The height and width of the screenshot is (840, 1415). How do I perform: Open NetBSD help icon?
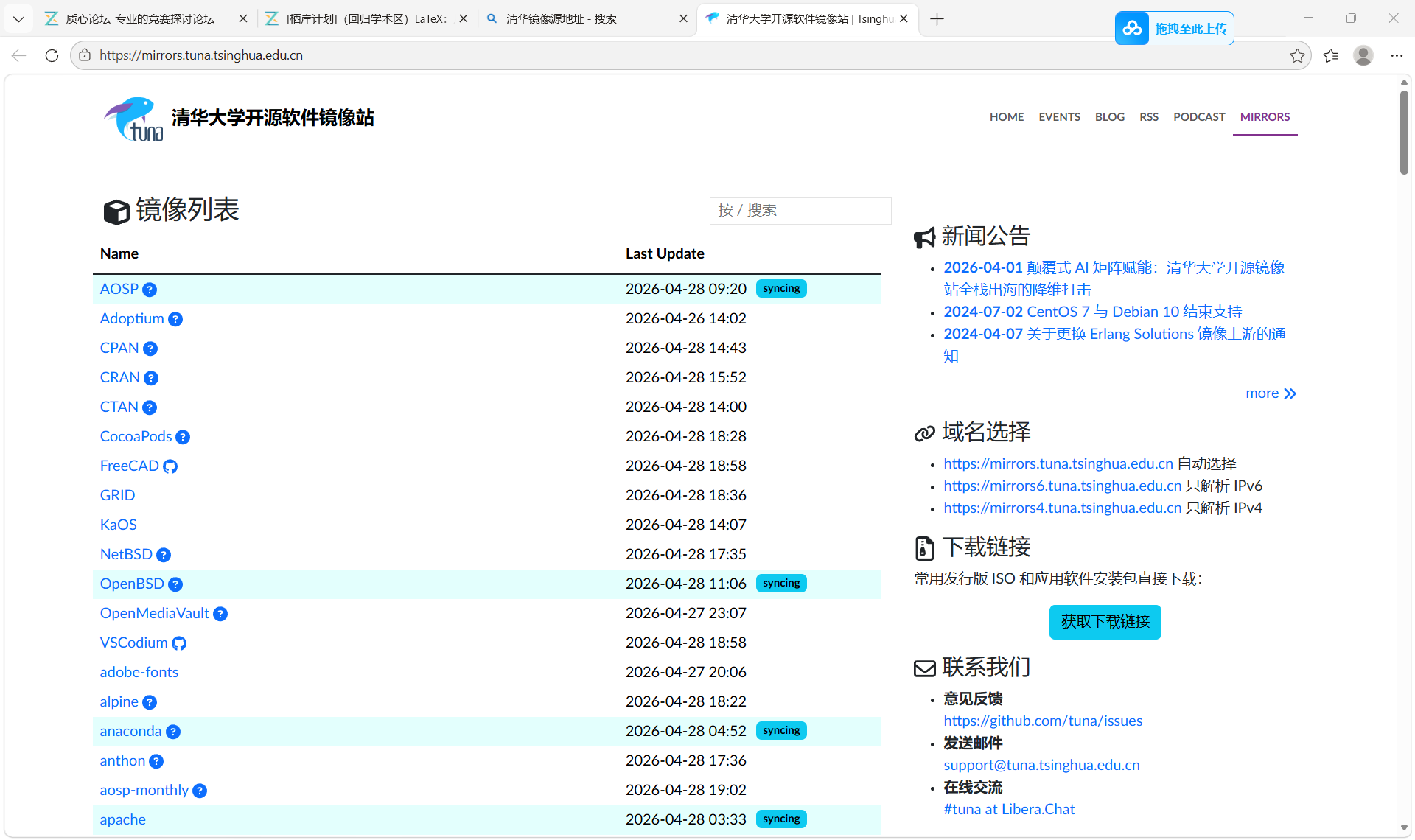164,555
